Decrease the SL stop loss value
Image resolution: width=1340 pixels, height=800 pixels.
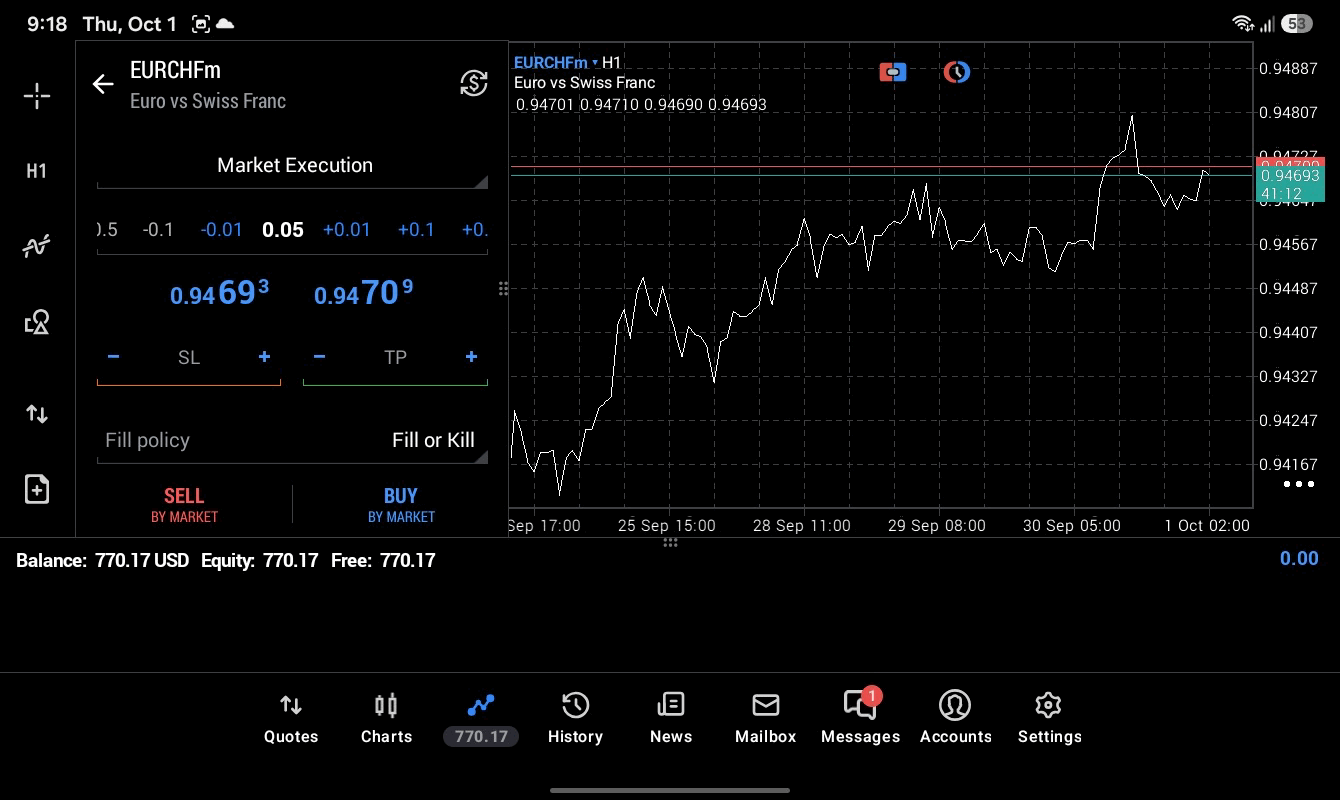tap(113, 357)
